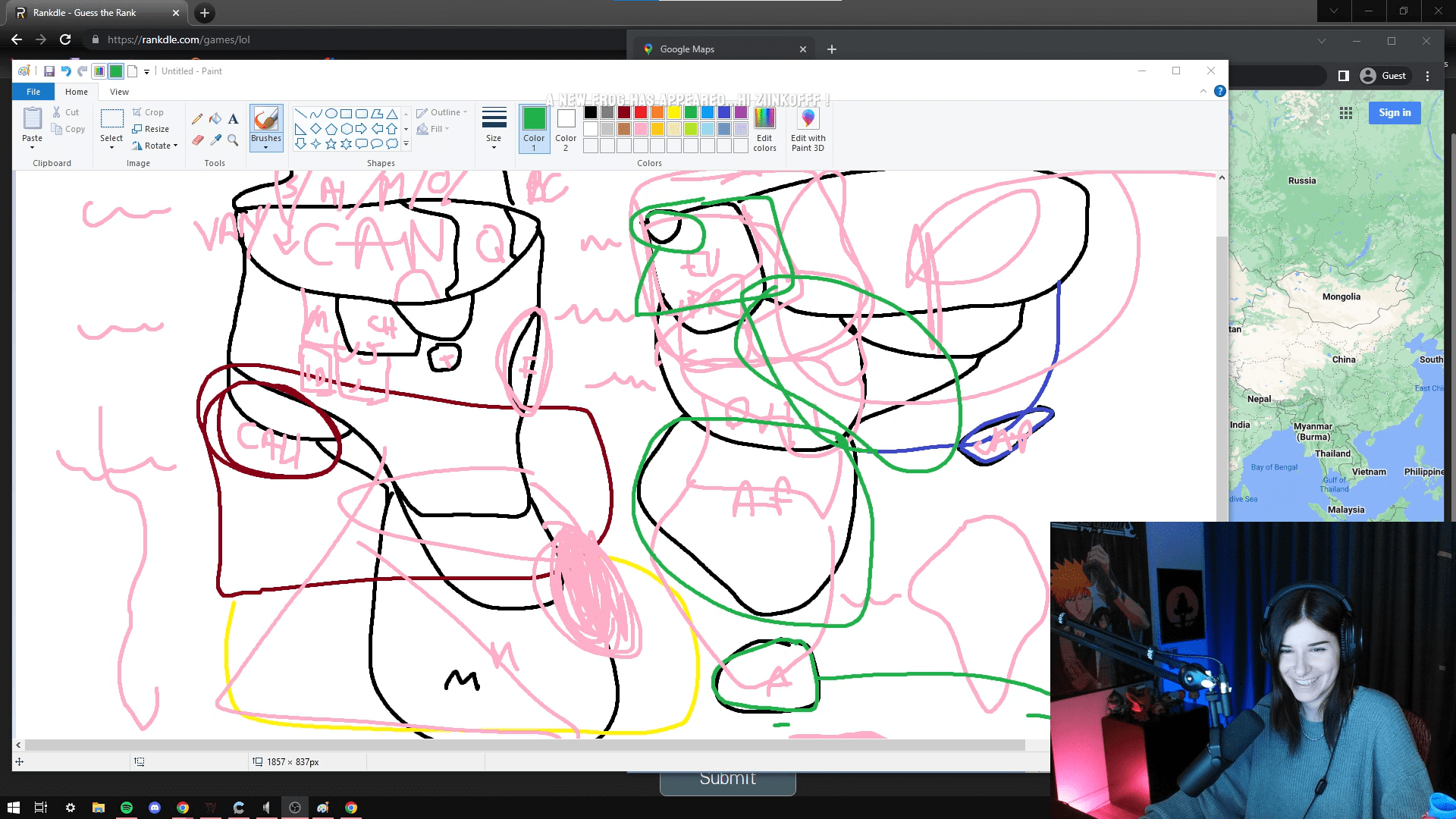This screenshot has width=1456, height=819.
Task: Pick the yellow color swatch
Action: click(x=674, y=112)
